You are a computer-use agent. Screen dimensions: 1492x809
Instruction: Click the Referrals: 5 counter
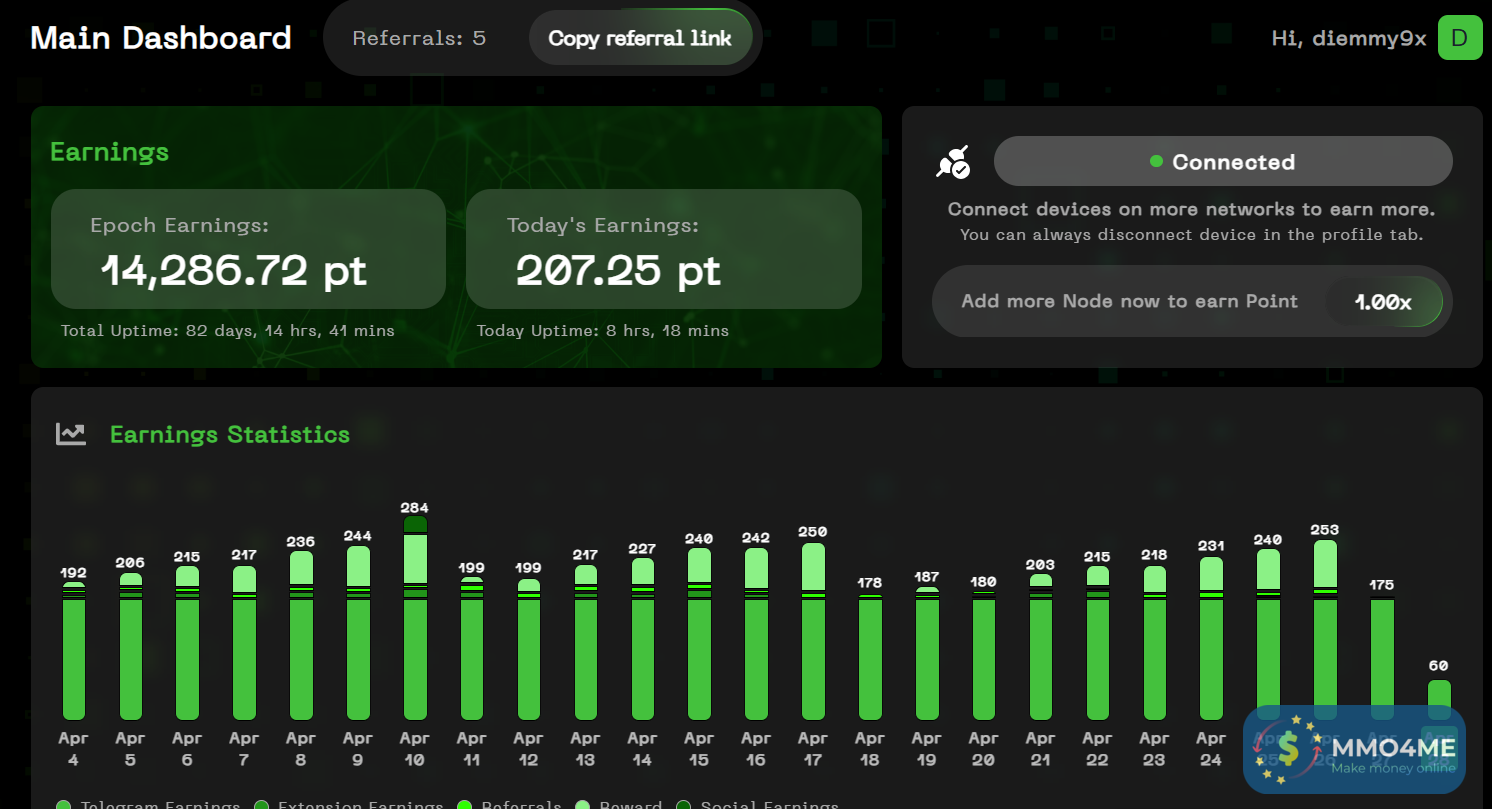pos(419,39)
